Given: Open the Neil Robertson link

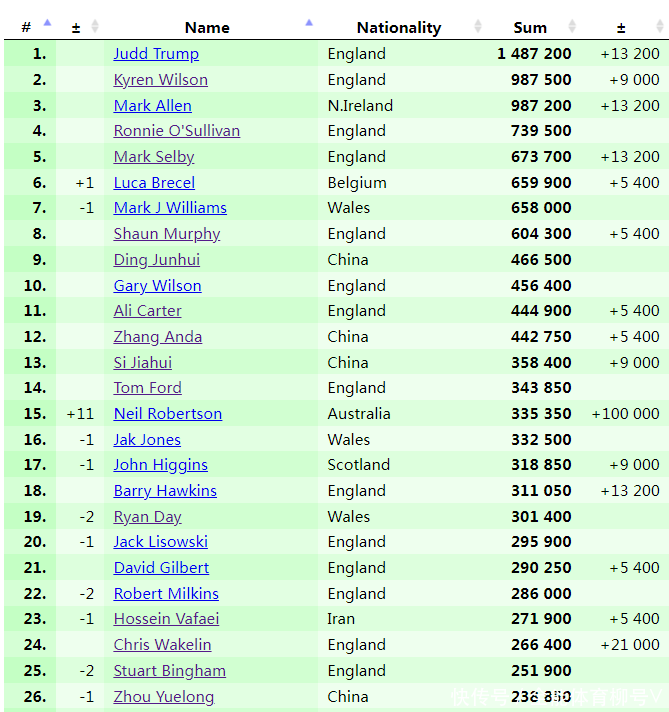Looking at the screenshot, I should 167,414.
